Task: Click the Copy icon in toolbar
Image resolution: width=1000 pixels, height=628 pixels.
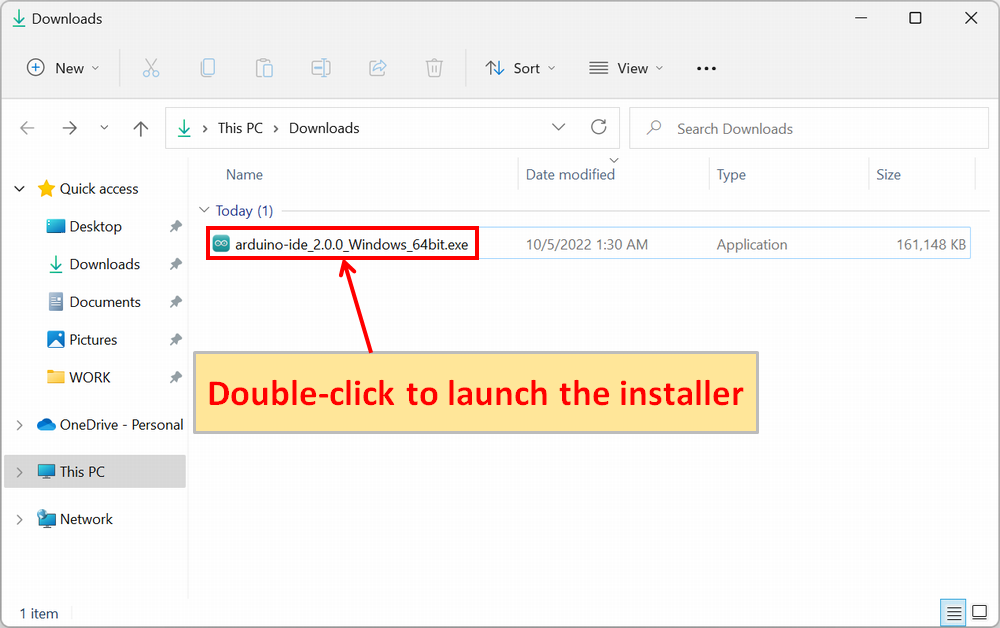Action: click(207, 68)
